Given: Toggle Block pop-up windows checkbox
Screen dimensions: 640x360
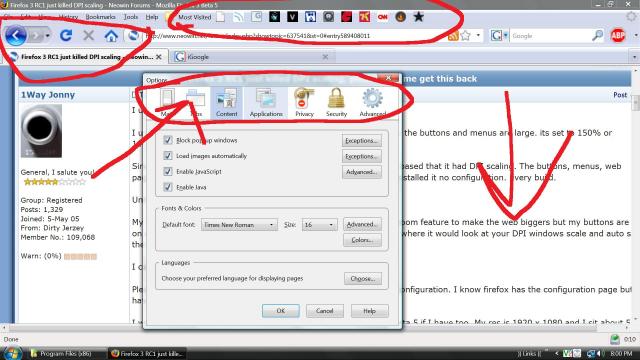Looking at the screenshot, I should click(167, 140).
